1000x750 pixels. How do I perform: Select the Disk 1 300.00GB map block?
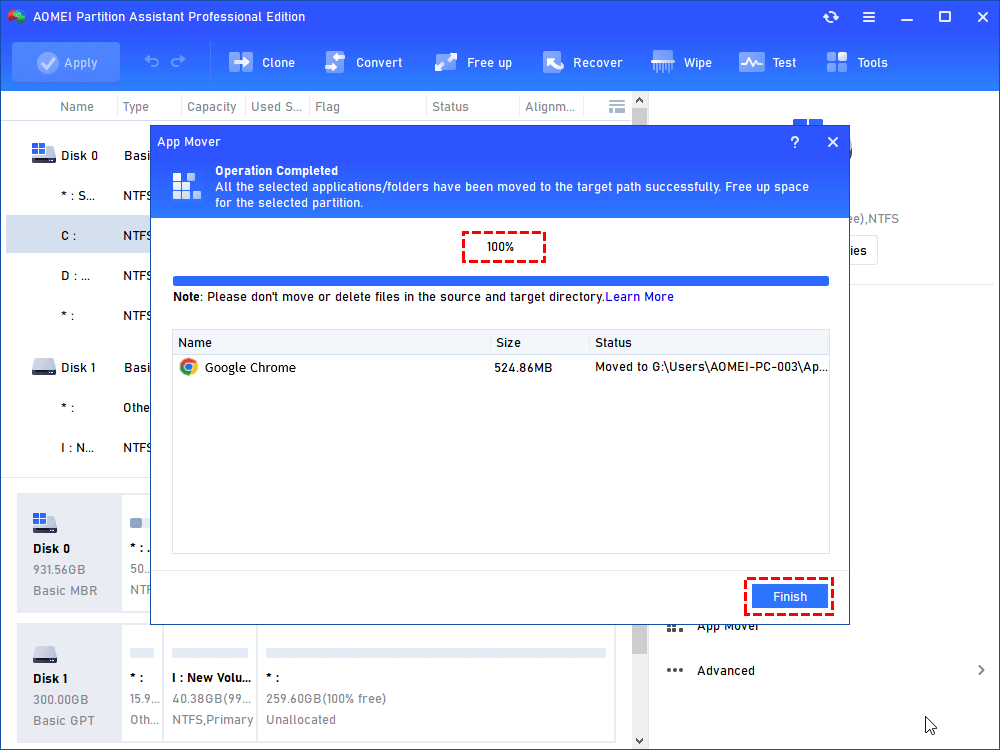[x=69, y=683]
